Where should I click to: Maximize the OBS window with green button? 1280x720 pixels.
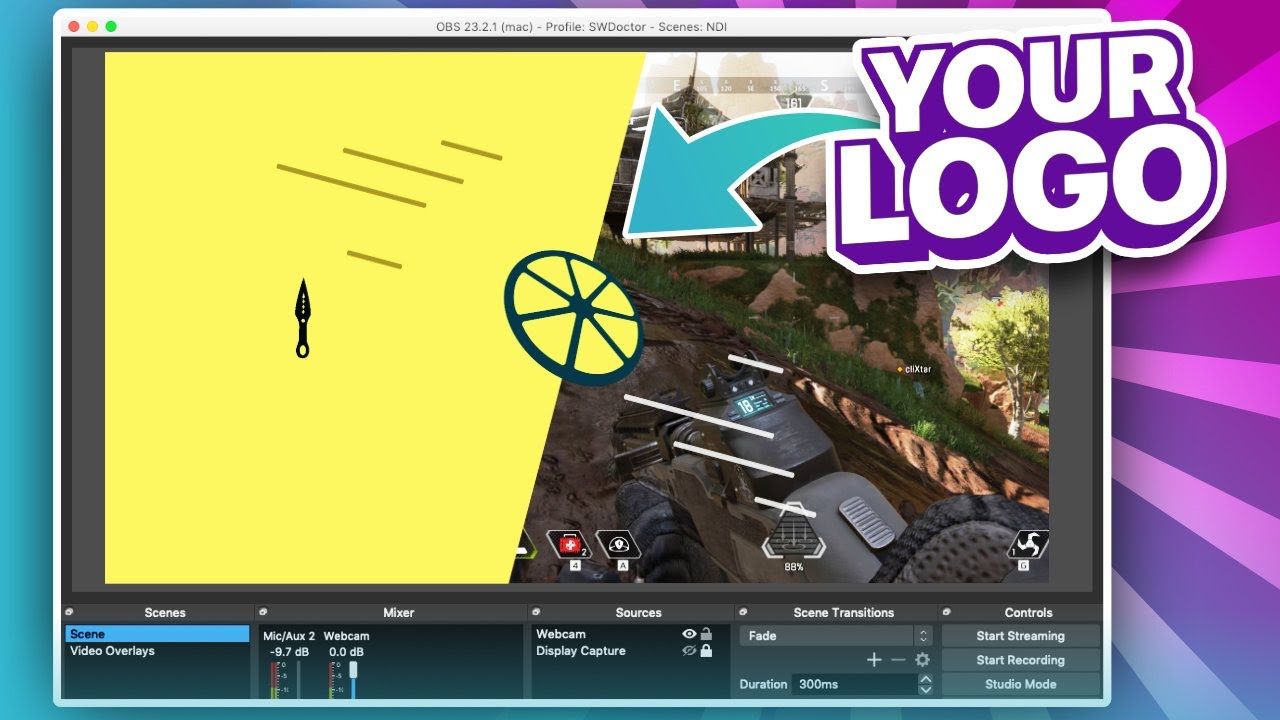pyautogui.click(x=111, y=26)
